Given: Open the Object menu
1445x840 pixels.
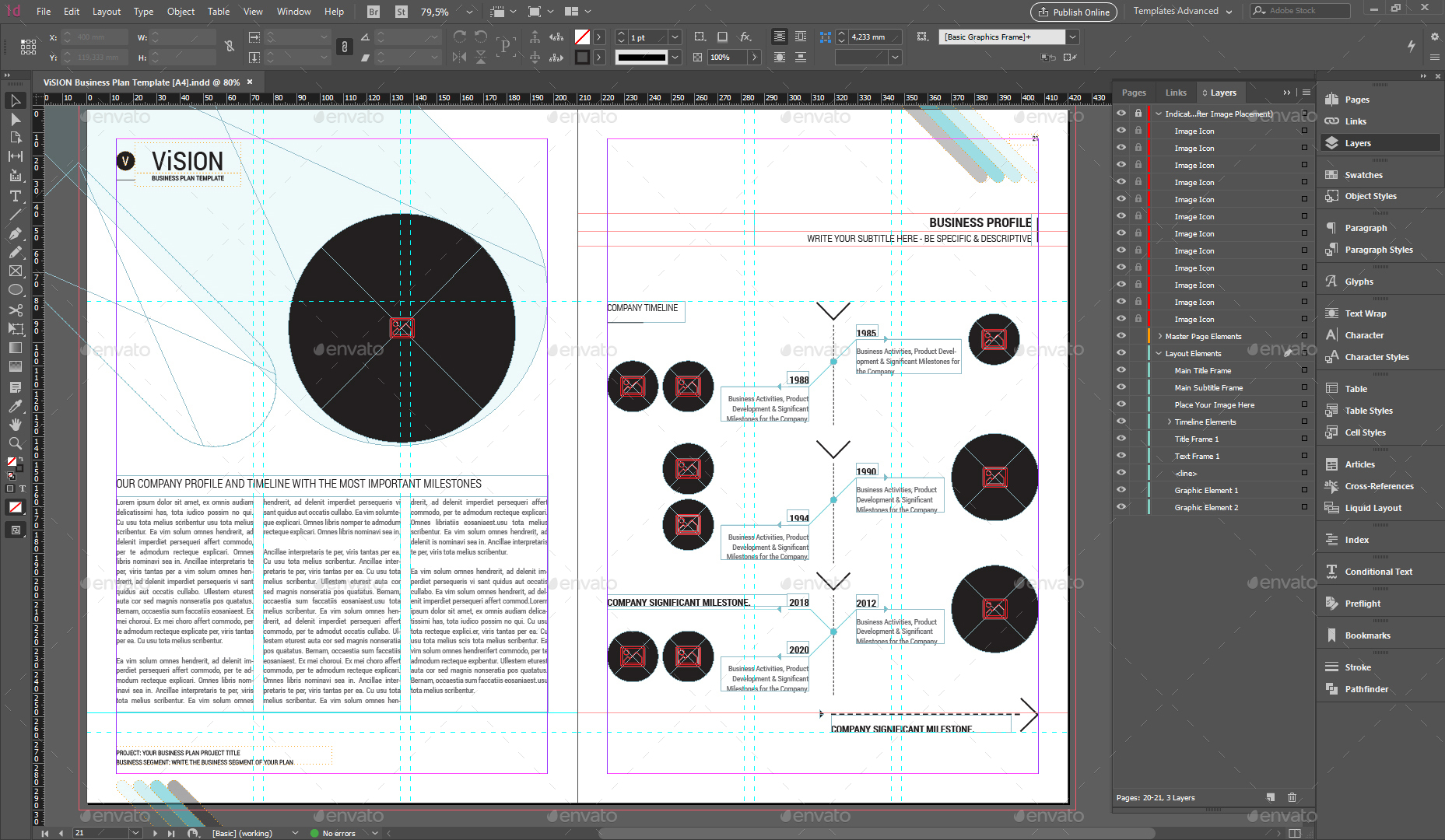Looking at the screenshot, I should 181,12.
